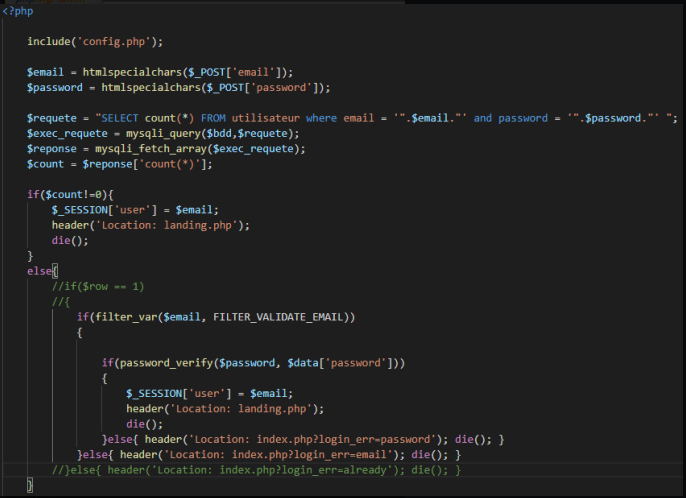Click the commented //if($row == 1) line

click(98, 287)
